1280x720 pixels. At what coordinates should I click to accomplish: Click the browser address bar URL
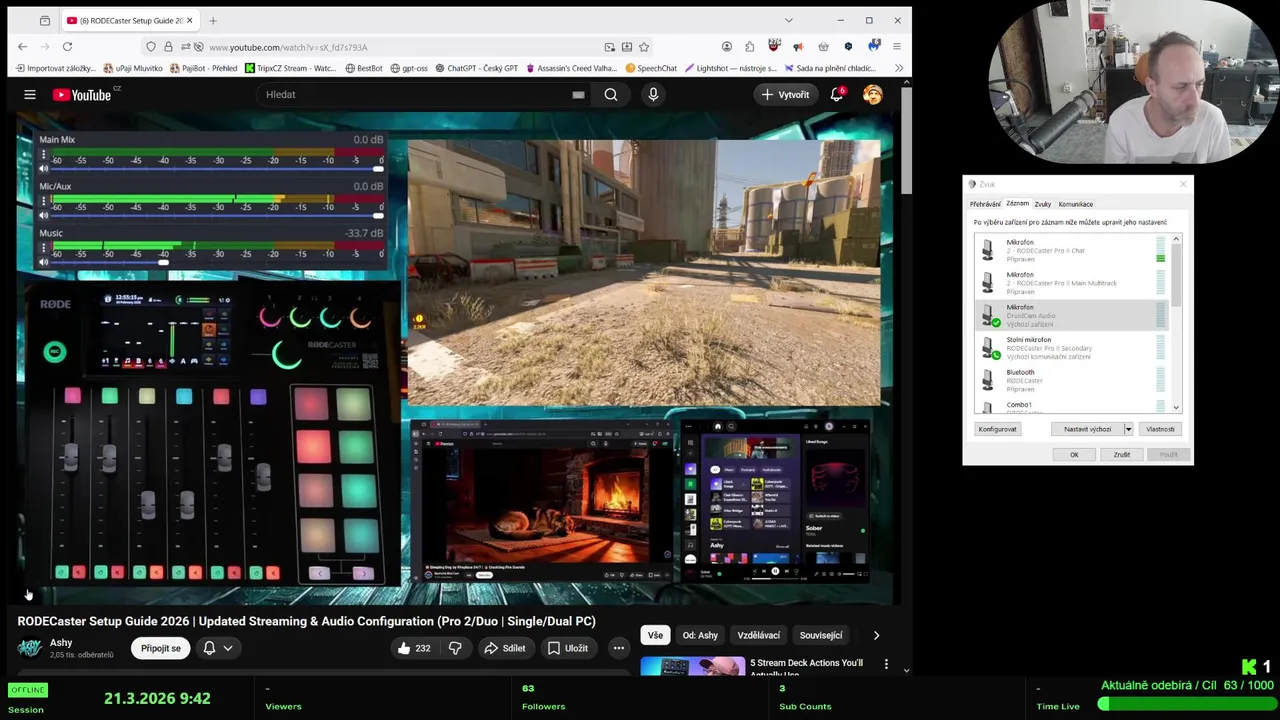click(x=288, y=47)
